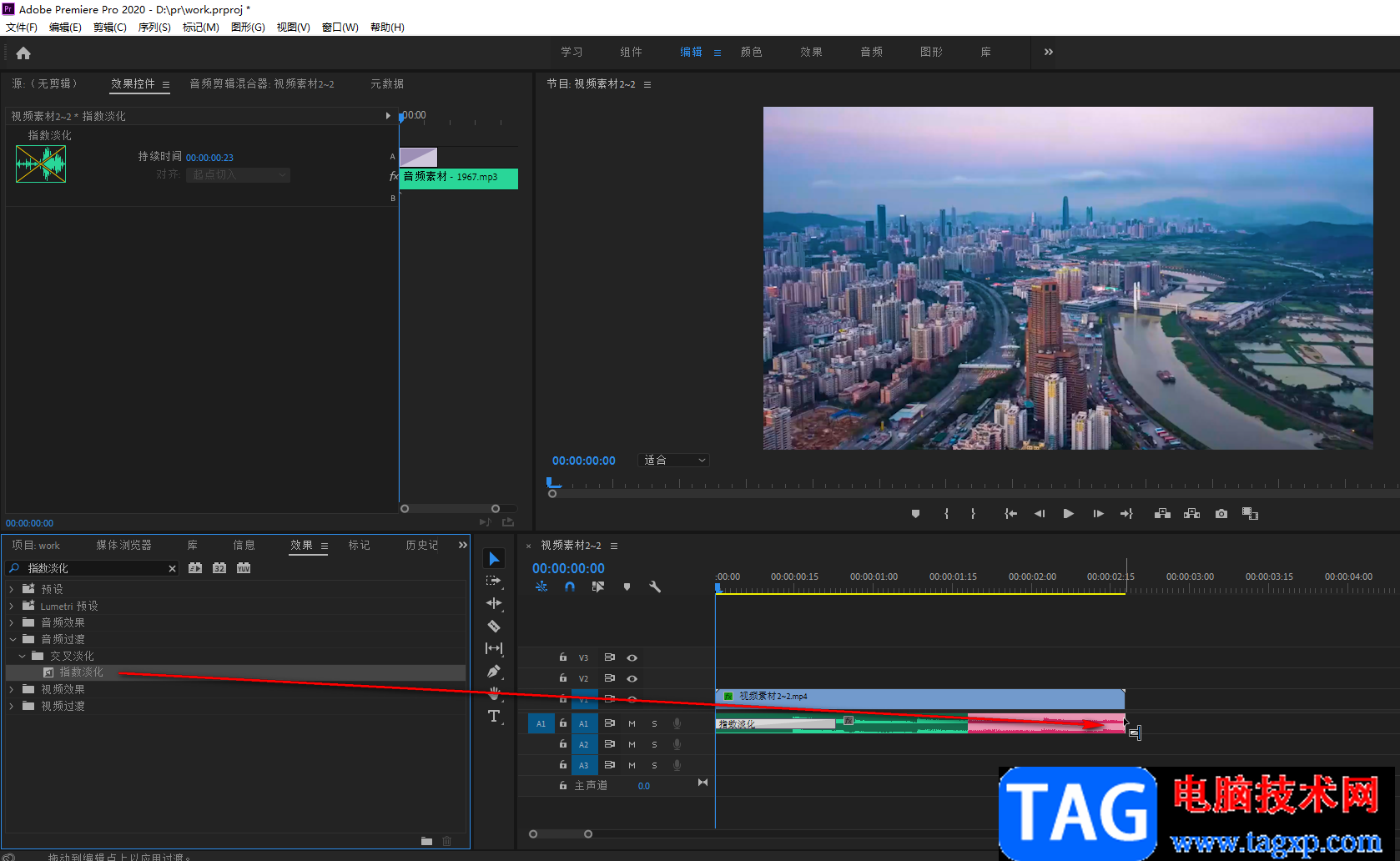Go to In point button
1400x861 pixels.
[1010, 514]
